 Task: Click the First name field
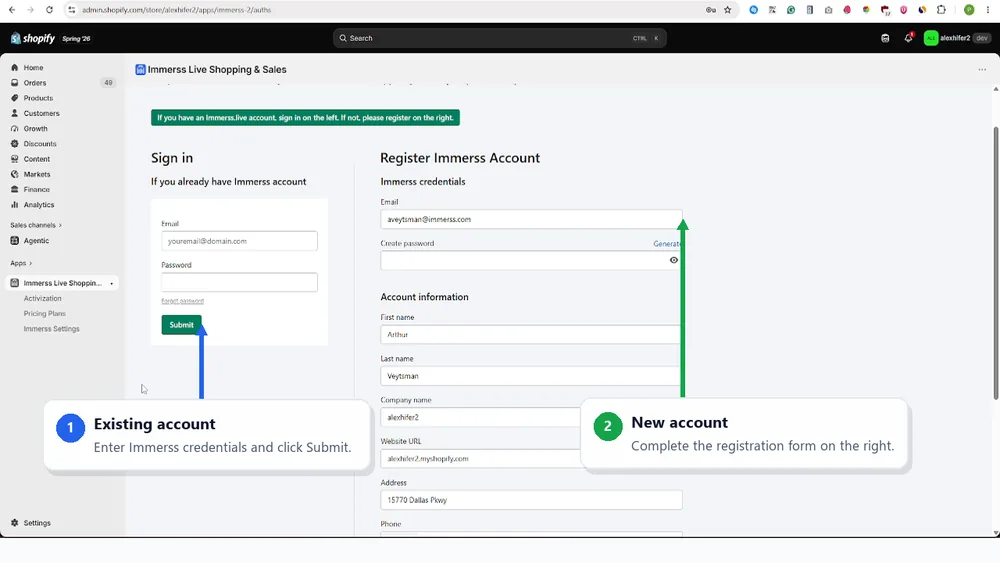(531, 335)
